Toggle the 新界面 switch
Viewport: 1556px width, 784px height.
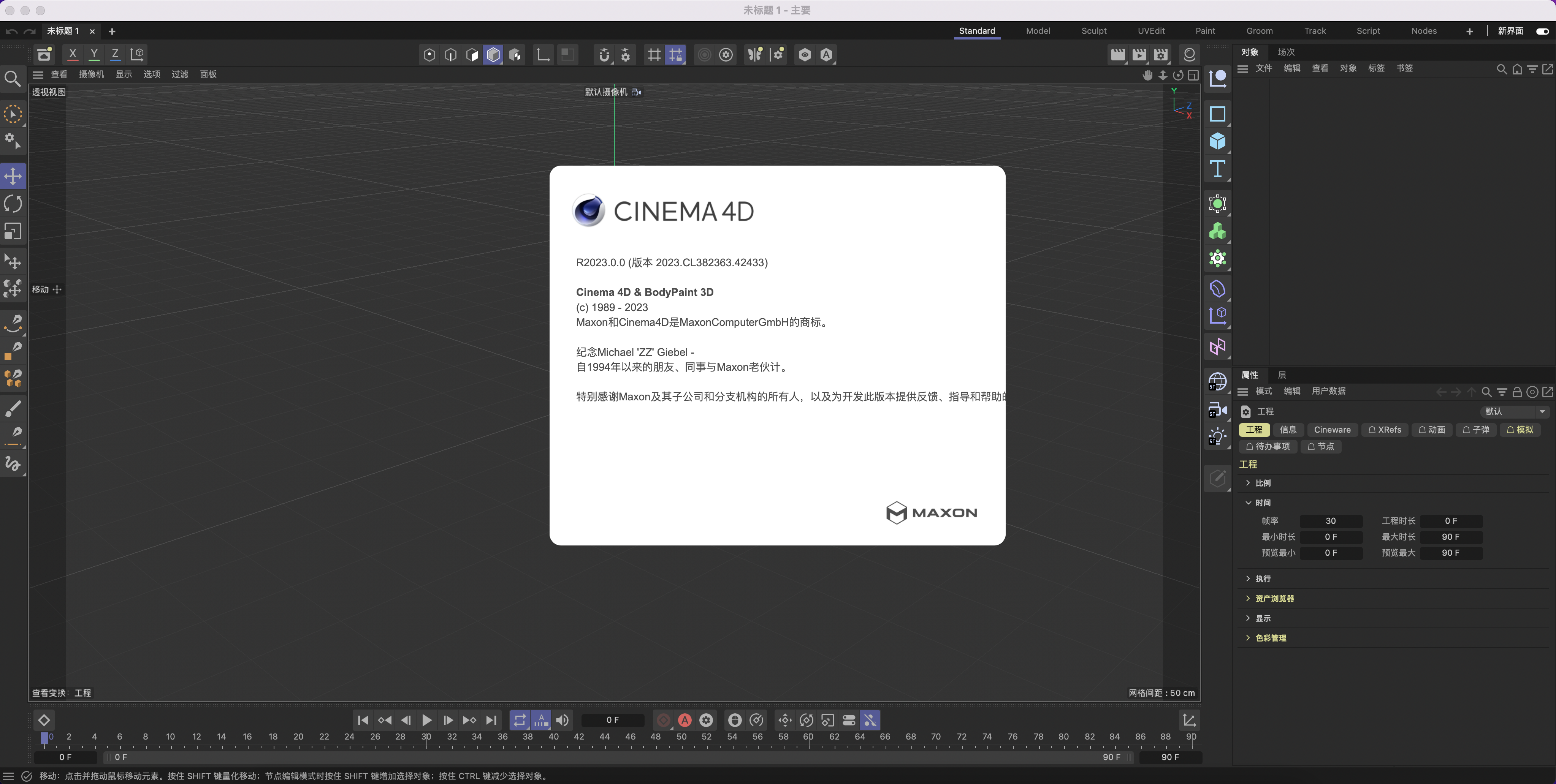1542,31
